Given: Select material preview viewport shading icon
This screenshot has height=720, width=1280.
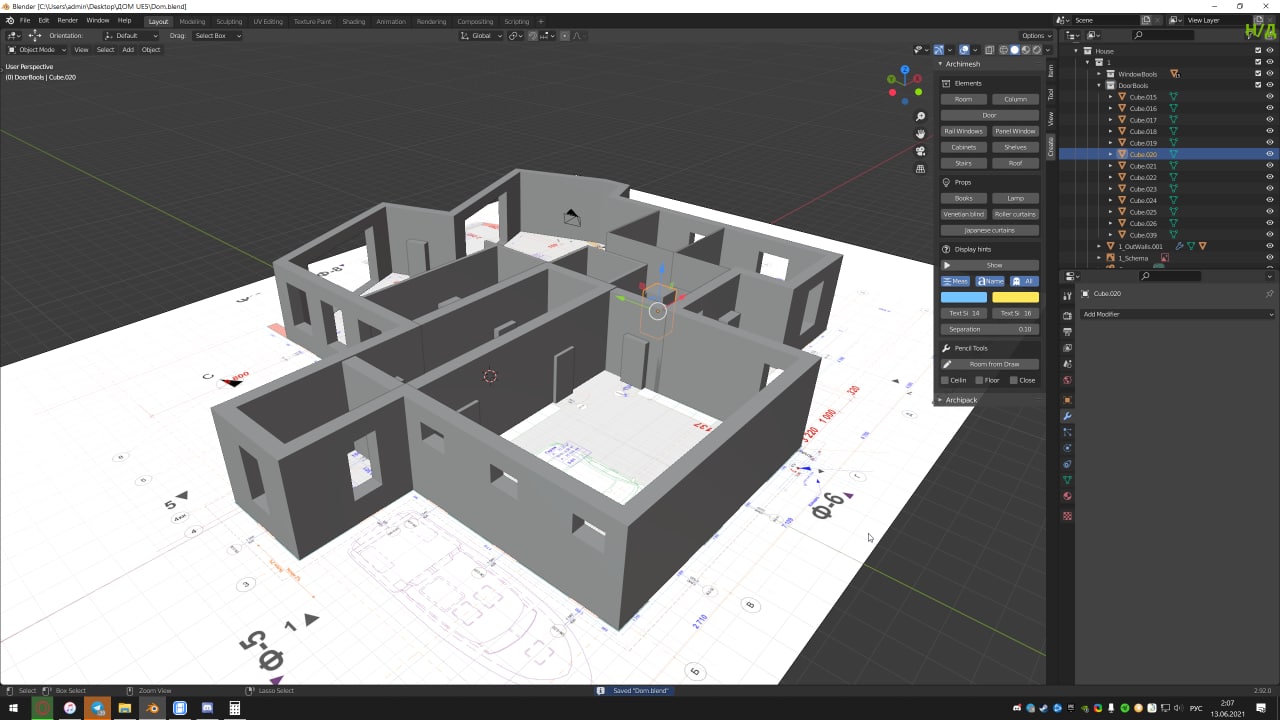Looking at the screenshot, I should [1026, 50].
